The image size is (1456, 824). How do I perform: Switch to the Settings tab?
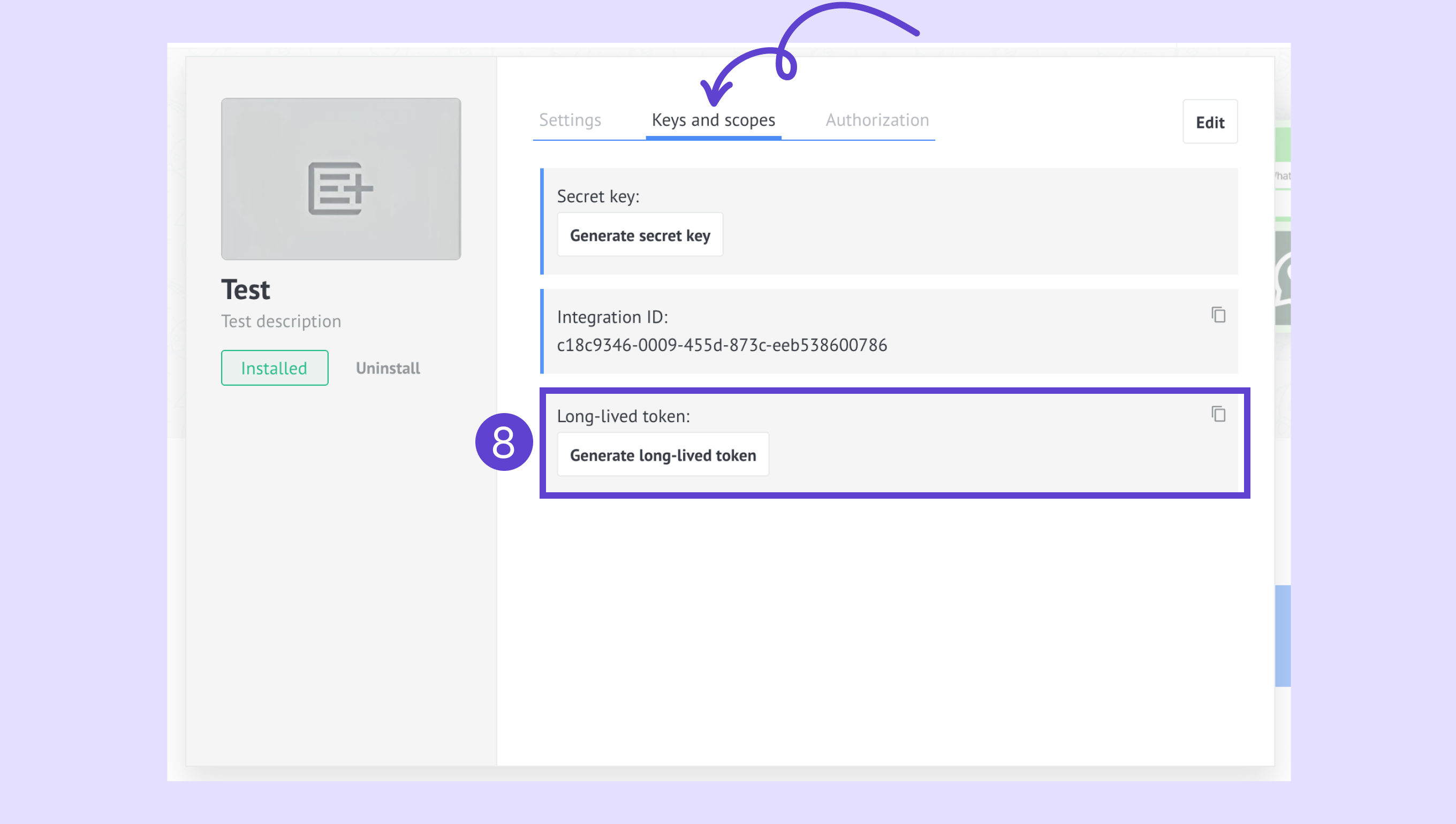pyautogui.click(x=570, y=120)
